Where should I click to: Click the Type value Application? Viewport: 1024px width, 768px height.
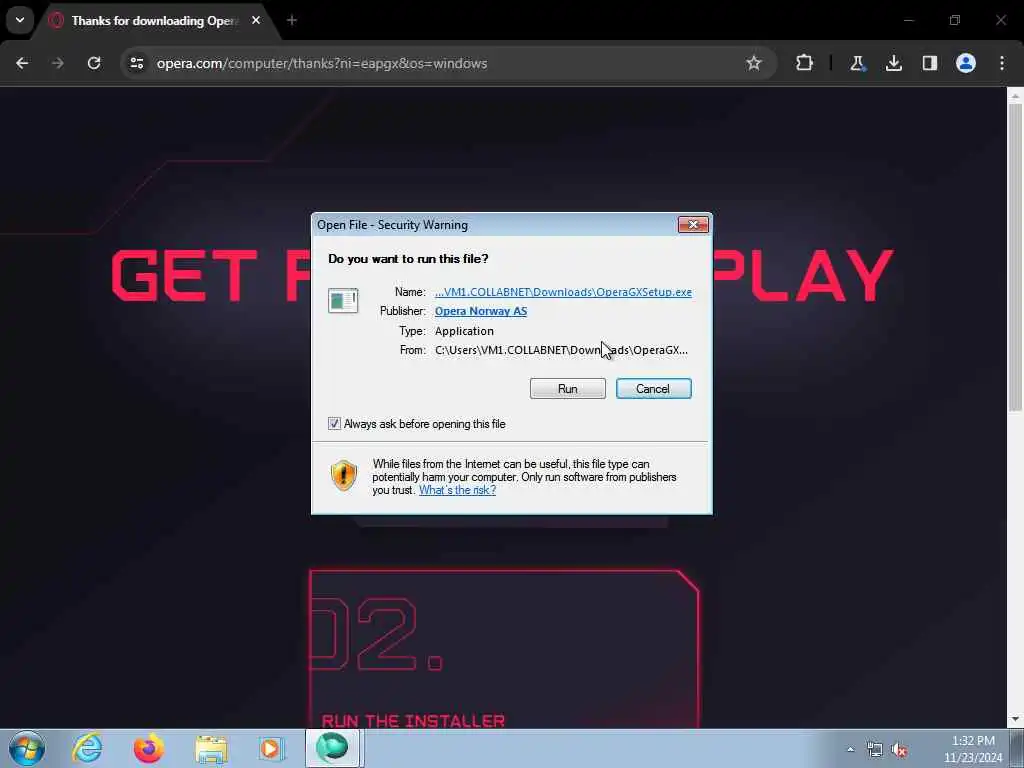click(x=464, y=331)
